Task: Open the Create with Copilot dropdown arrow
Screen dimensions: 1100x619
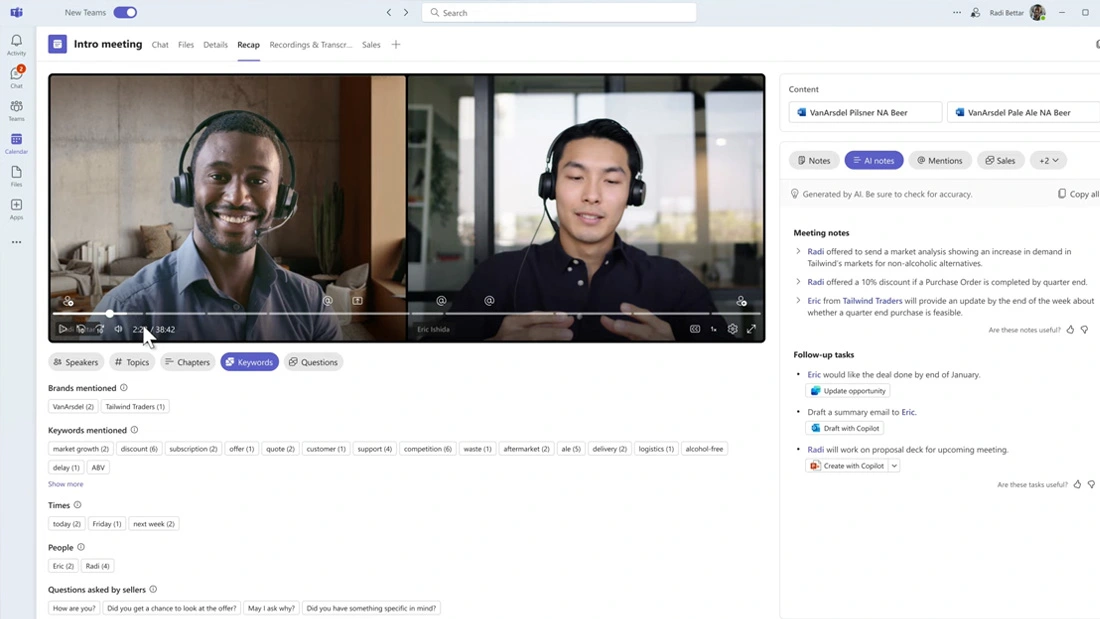Action: click(894, 465)
